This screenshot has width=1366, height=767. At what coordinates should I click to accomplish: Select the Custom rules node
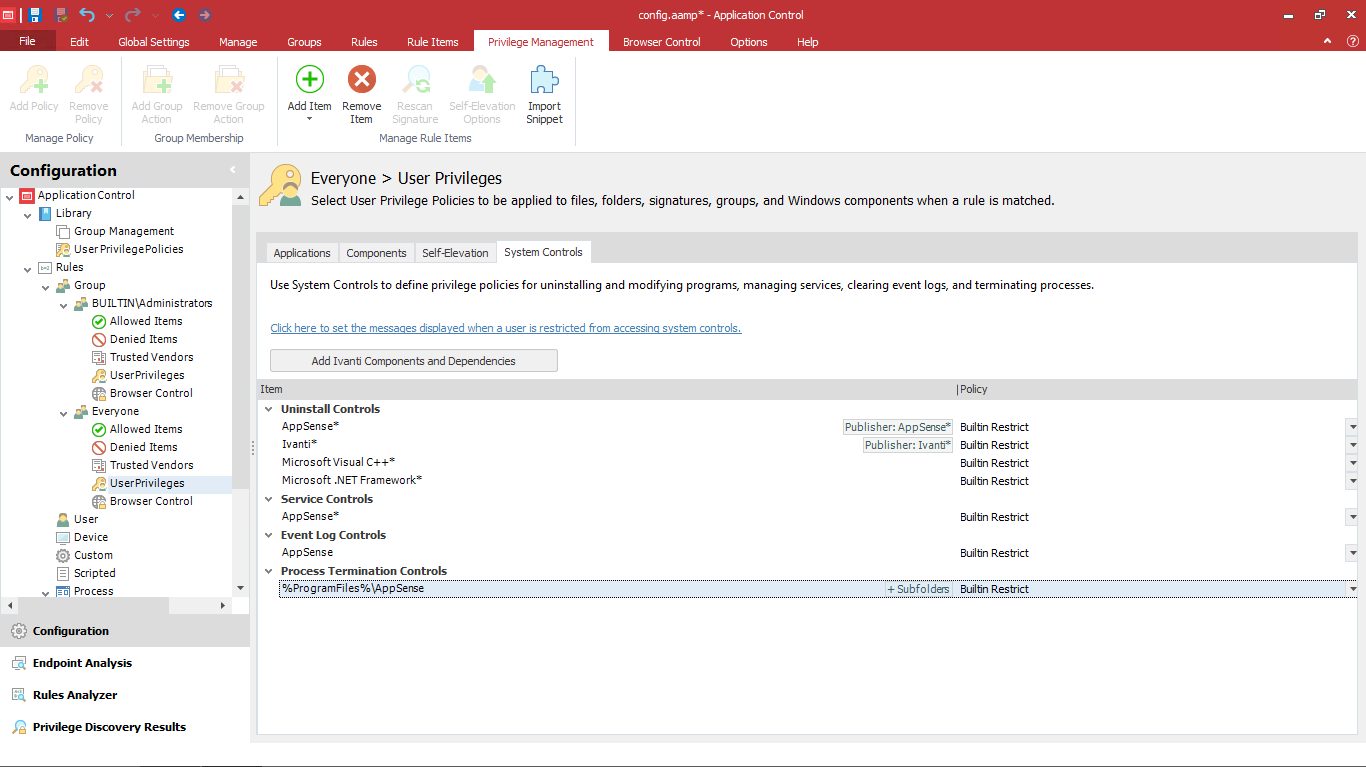click(x=93, y=555)
